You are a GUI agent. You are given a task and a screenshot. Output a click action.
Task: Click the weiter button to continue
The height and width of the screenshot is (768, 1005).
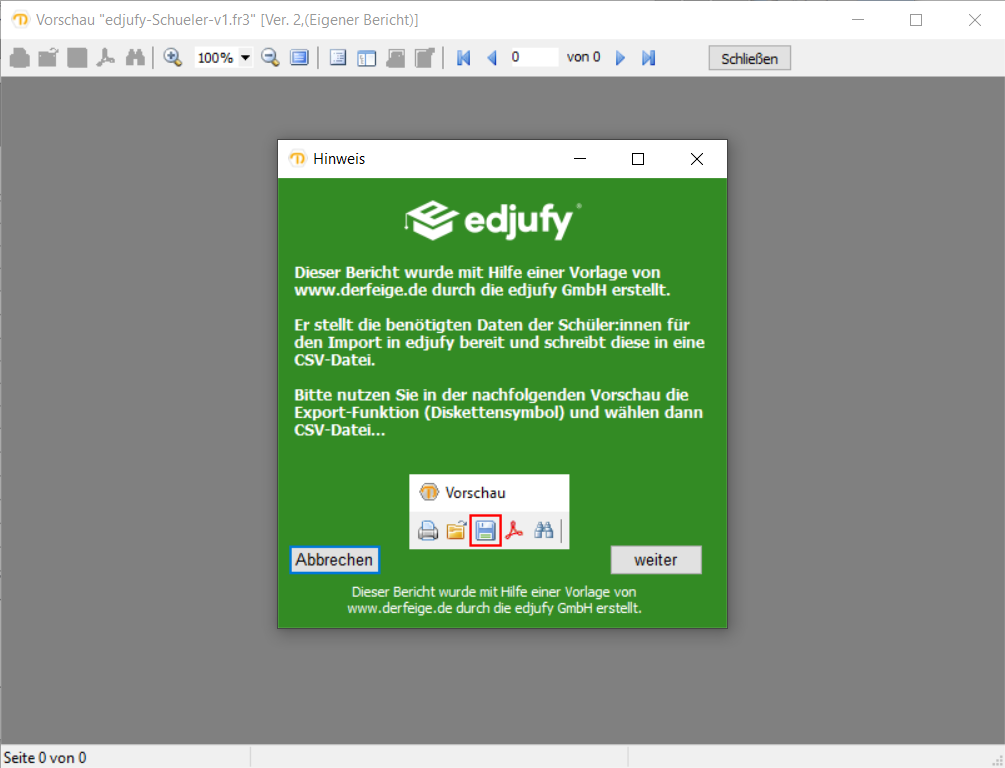point(656,560)
